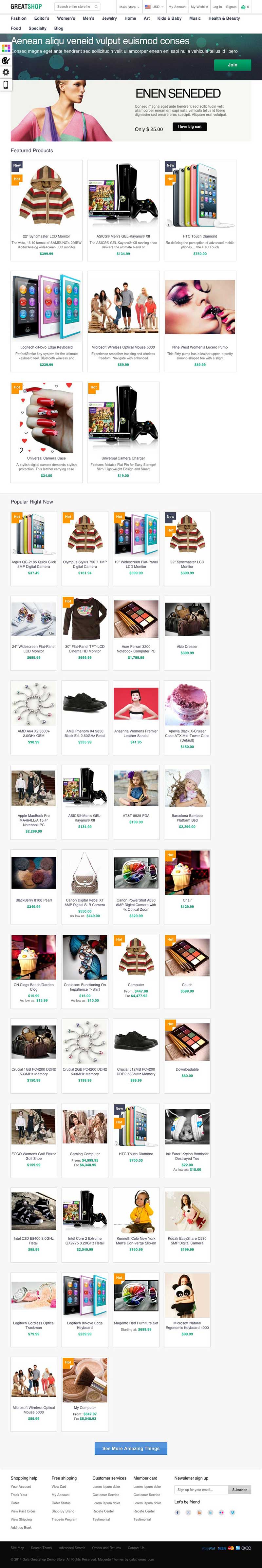Click the mobile device preview icon
262x1568 pixels.
[6, 85]
